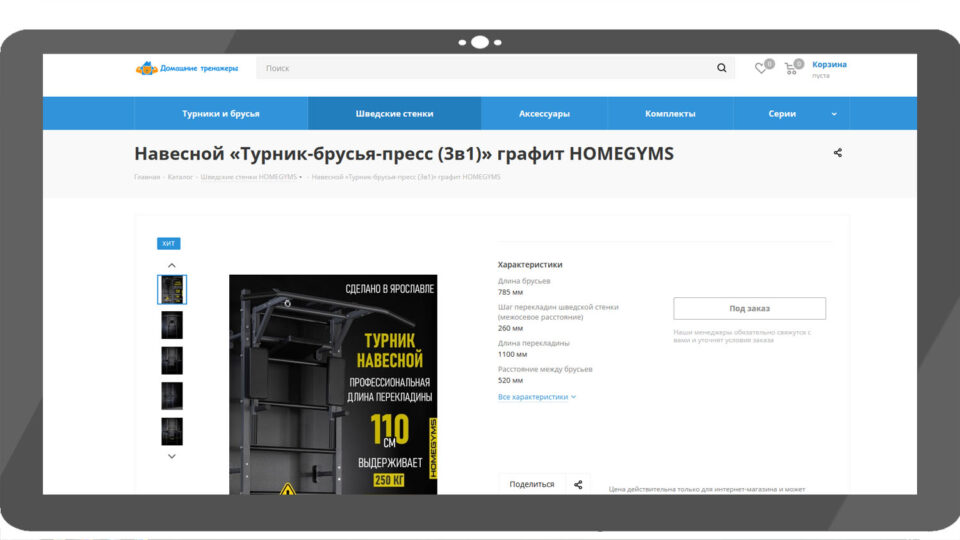Click the Поделиться button
This screenshot has width=960, height=540.
(531, 484)
